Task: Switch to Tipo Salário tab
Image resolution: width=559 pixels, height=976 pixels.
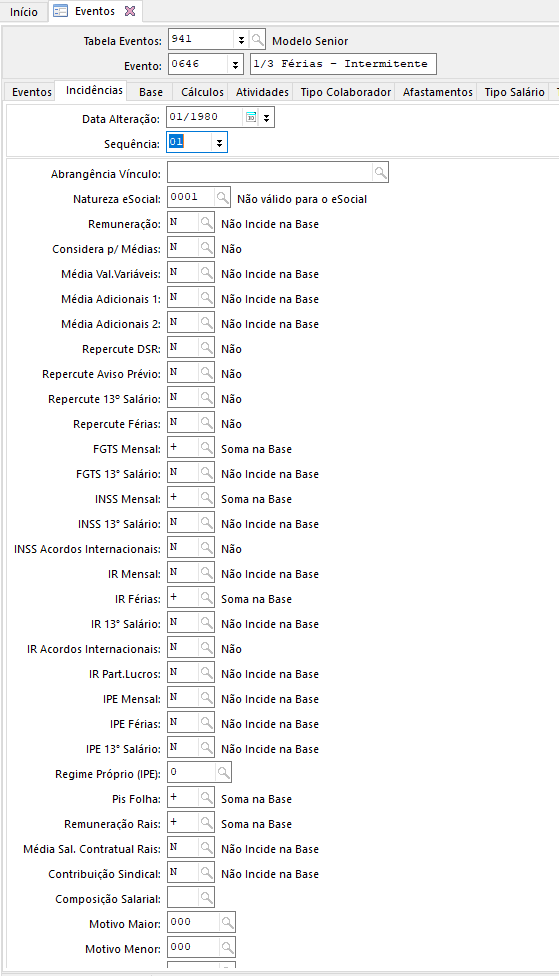Action: tap(514, 92)
